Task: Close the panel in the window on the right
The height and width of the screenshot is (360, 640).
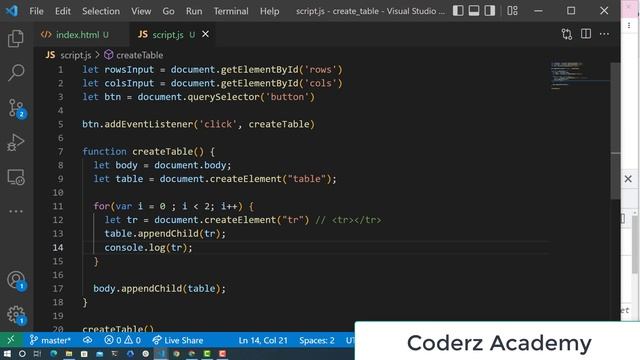Action: pyautogui.click(x=628, y=179)
